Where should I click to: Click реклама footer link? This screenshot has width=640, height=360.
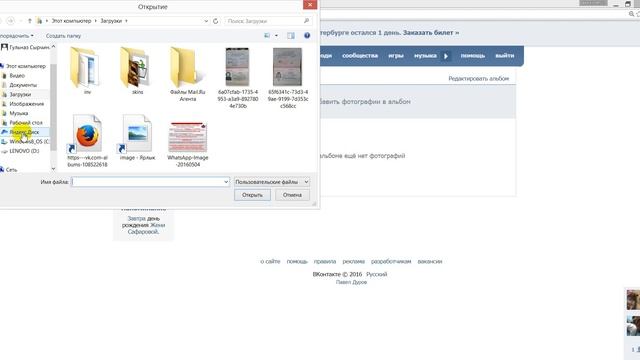(353, 261)
